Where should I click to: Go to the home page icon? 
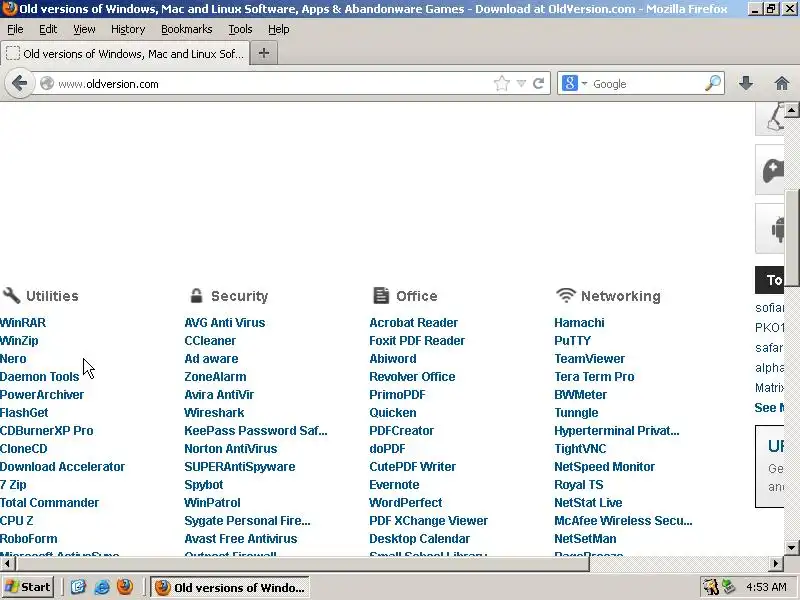click(x=781, y=83)
